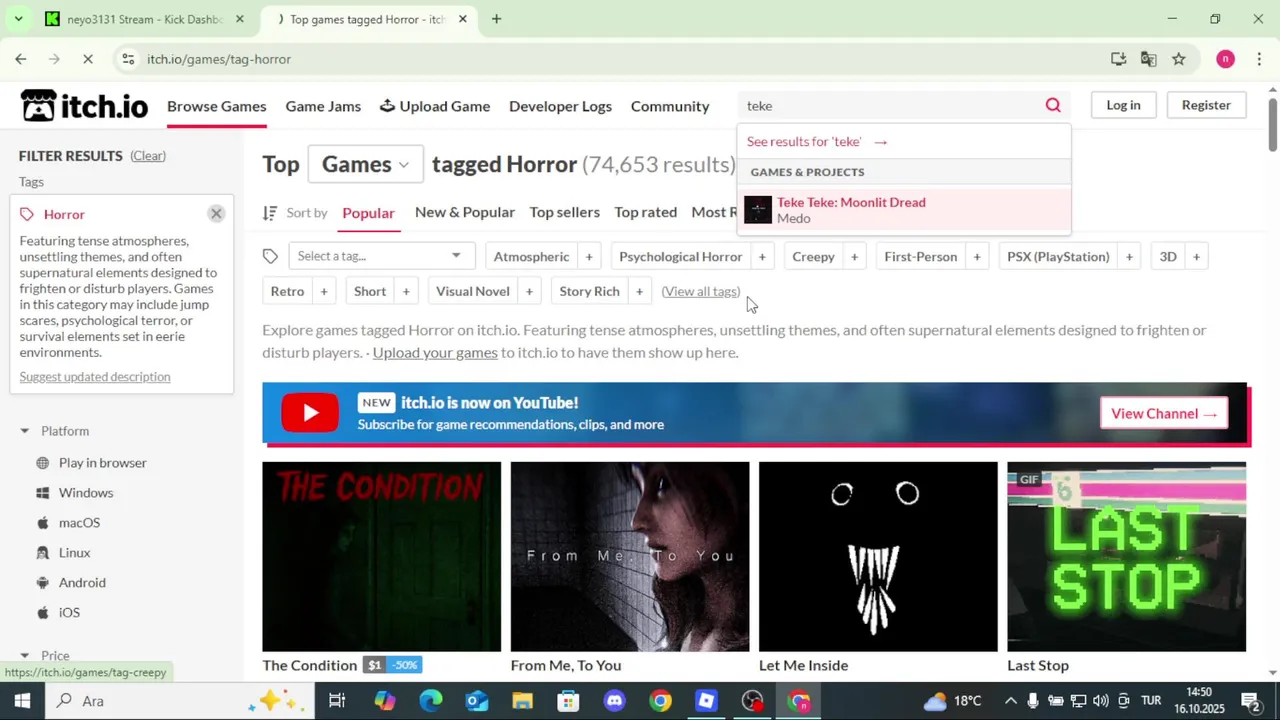Open the translate page icon
The height and width of the screenshot is (720, 1280).
pyautogui.click(x=1149, y=59)
